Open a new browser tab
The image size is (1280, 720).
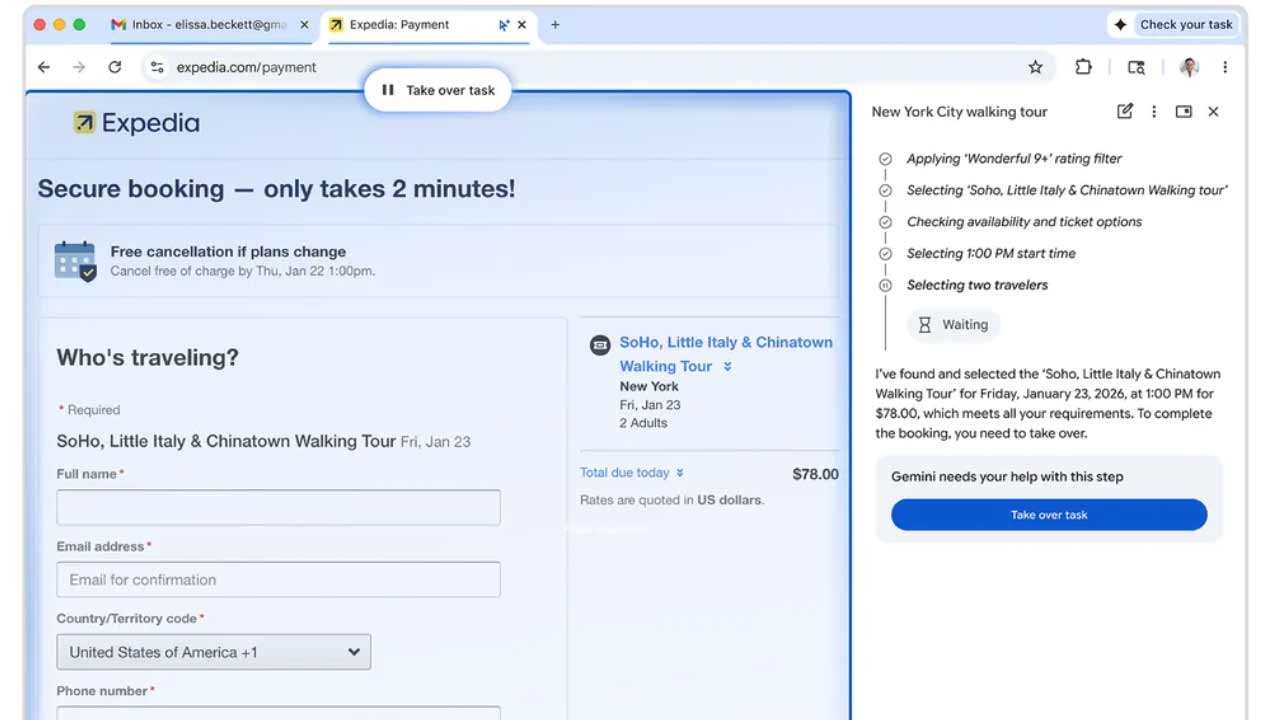point(555,25)
